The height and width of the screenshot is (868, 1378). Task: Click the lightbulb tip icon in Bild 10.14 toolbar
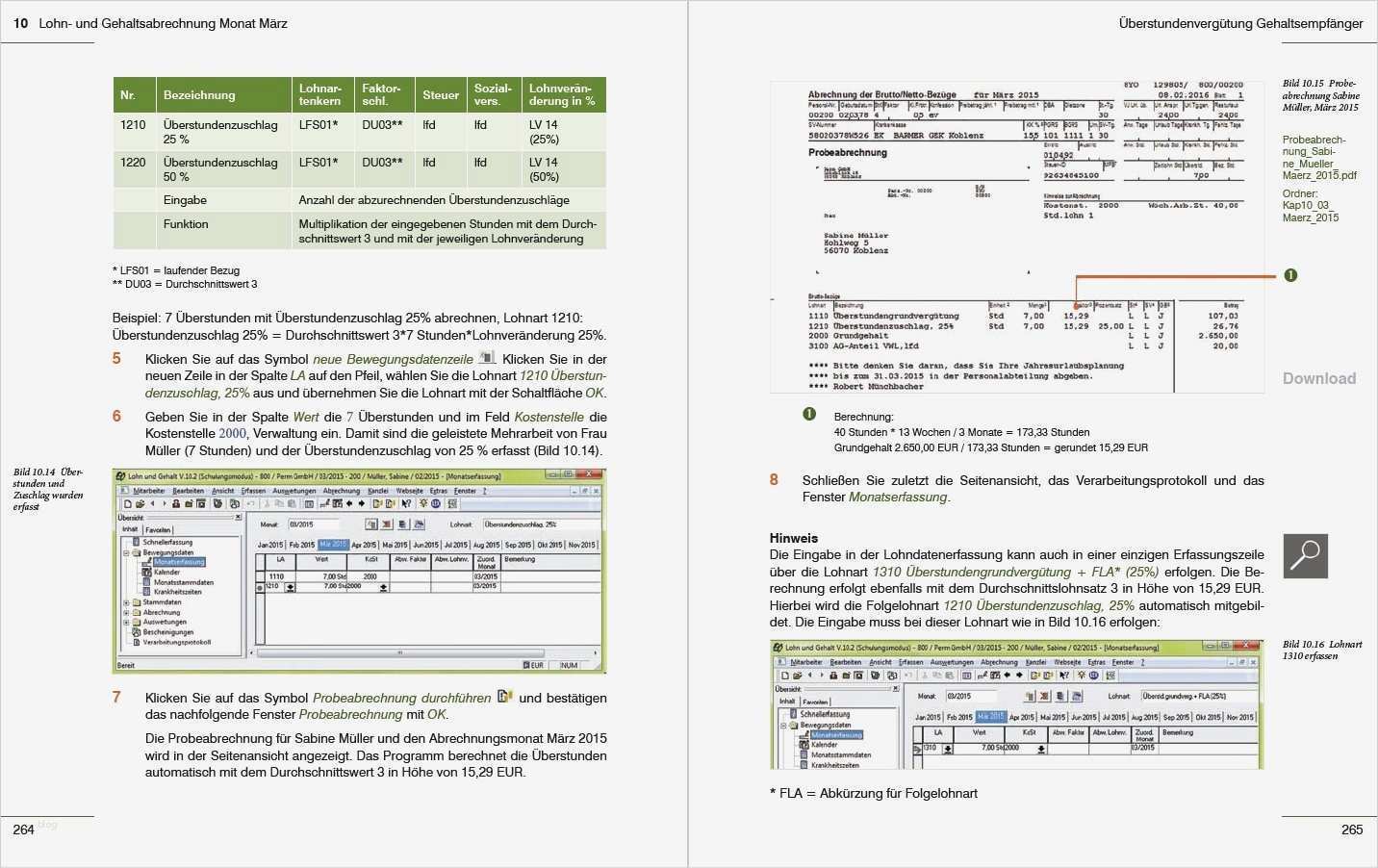coord(422,503)
